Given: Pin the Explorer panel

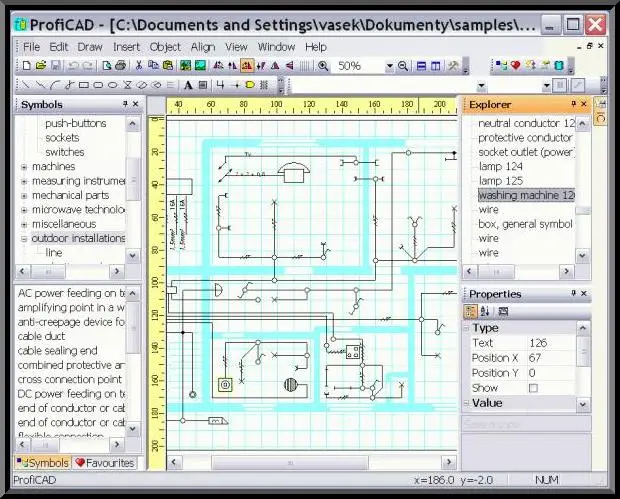Looking at the screenshot, I should pos(573,104).
